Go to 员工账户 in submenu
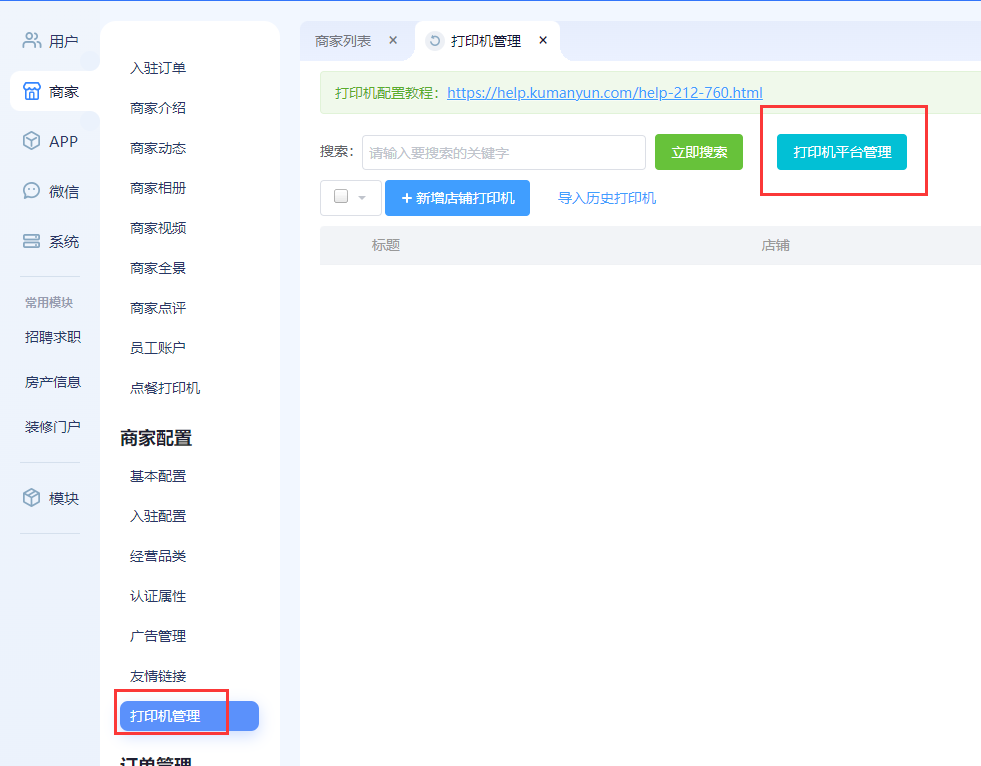981x766 pixels. [158, 348]
